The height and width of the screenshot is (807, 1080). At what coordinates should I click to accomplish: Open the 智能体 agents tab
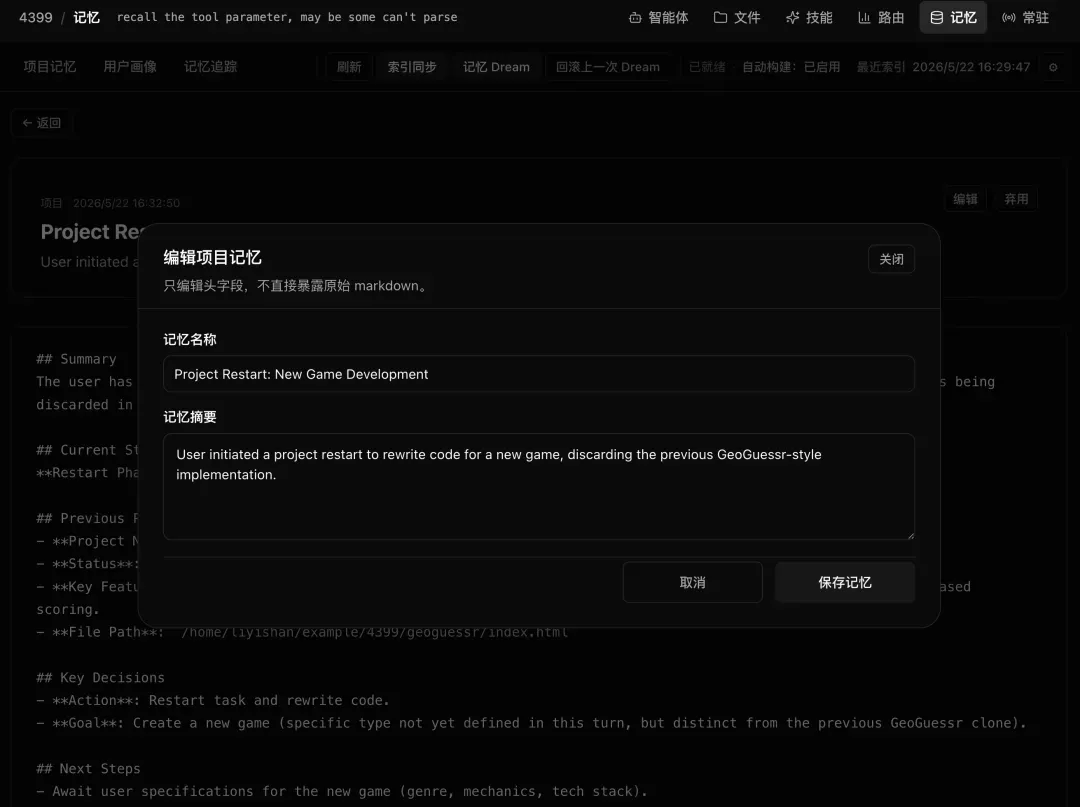(x=658, y=17)
